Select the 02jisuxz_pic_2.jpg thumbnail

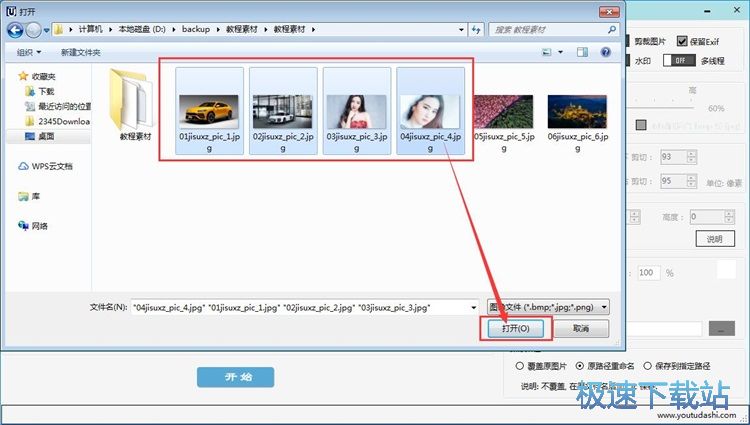pos(283,111)
